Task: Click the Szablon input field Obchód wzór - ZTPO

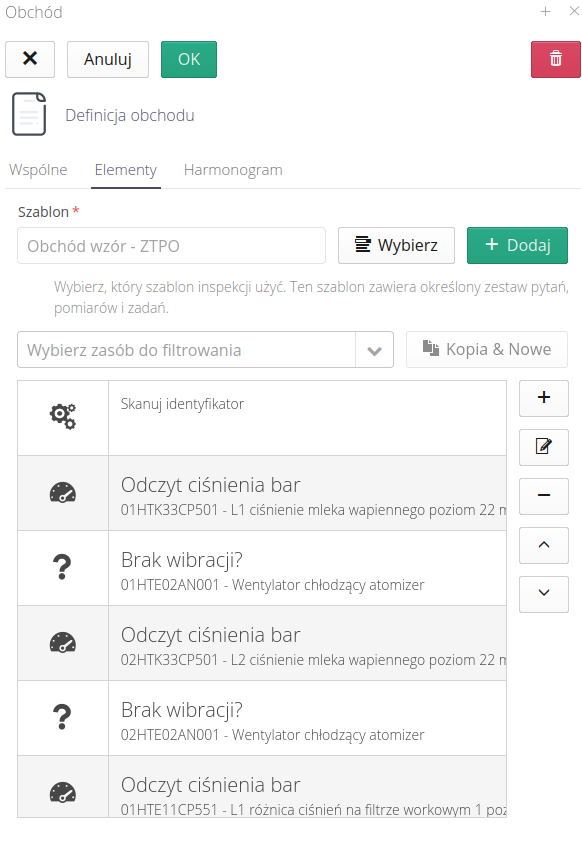Action: [x=171, y=246]
